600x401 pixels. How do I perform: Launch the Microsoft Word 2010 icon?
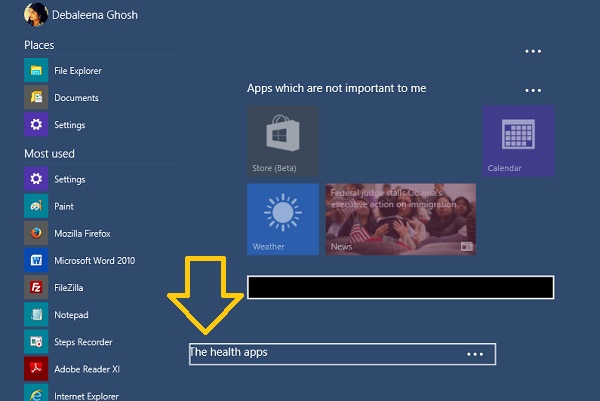point(36,260)
